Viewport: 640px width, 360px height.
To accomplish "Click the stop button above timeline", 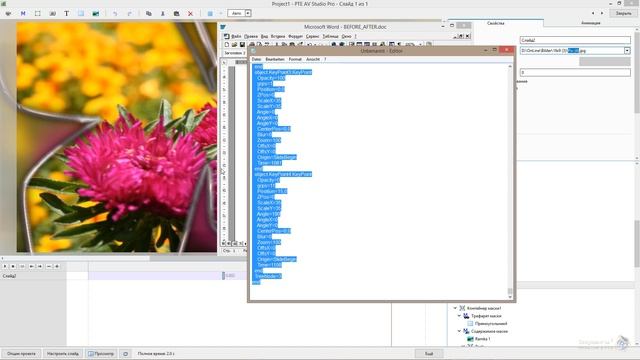I will click(13, 266).
